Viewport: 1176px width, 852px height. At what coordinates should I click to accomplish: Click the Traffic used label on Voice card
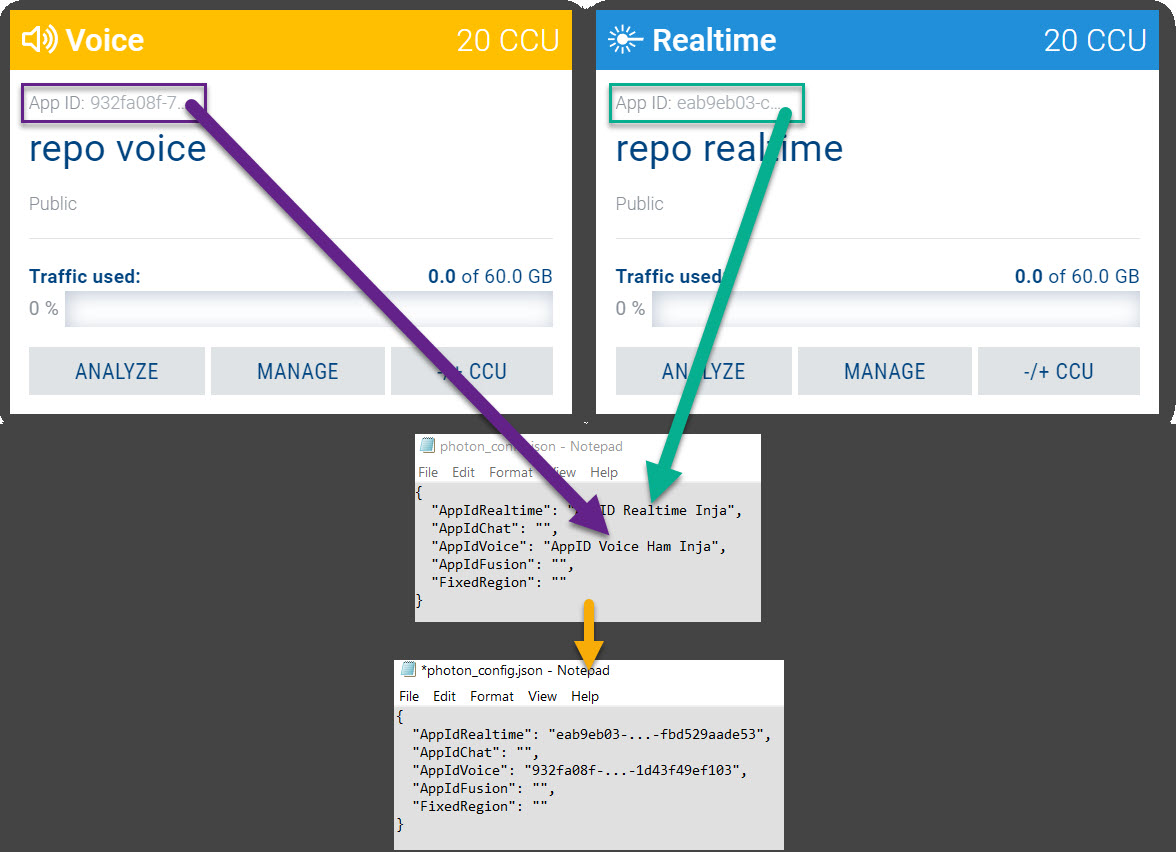click(x=85, y=276)
